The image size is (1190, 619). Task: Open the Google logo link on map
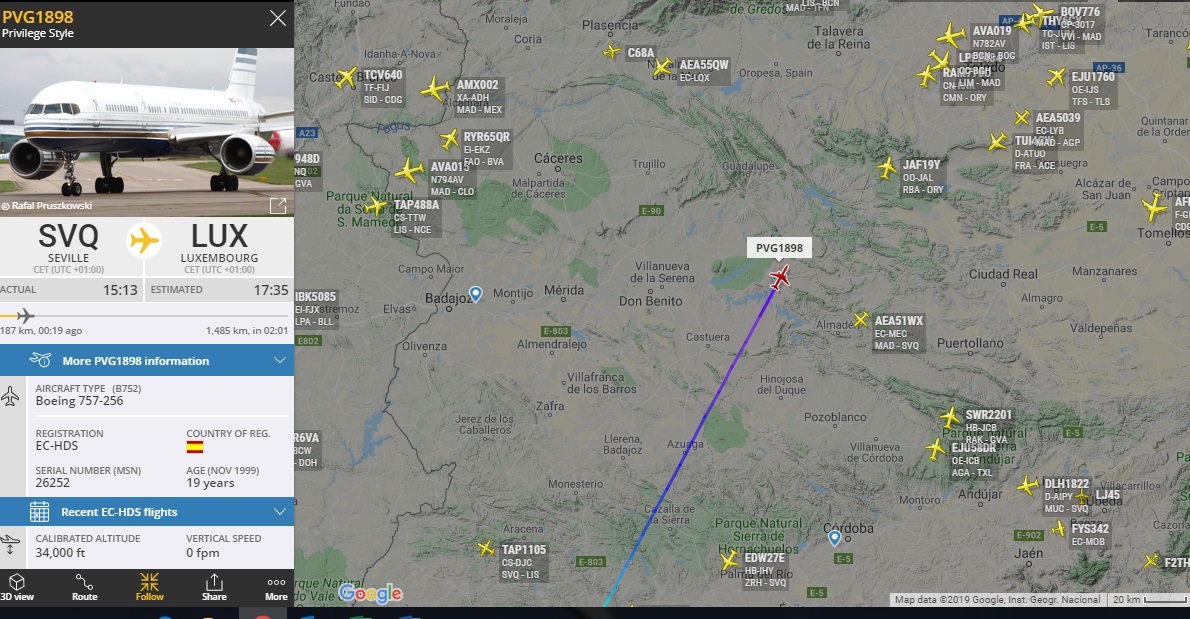[371, 593]
